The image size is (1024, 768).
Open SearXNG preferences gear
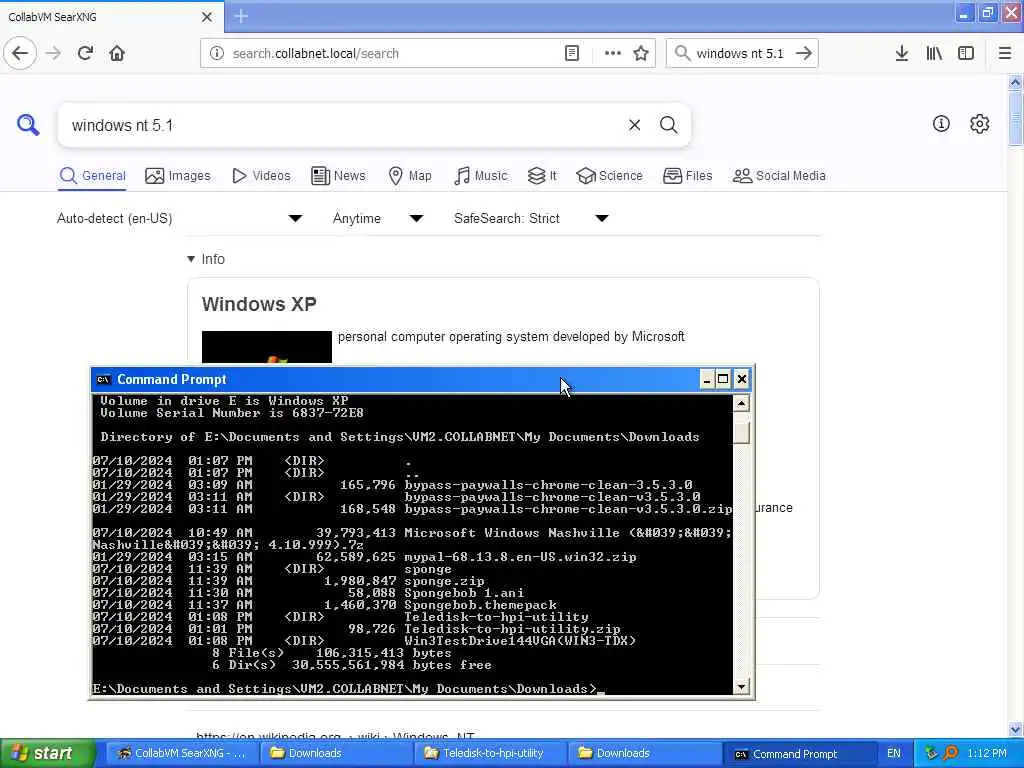click(x=980, y=123)
